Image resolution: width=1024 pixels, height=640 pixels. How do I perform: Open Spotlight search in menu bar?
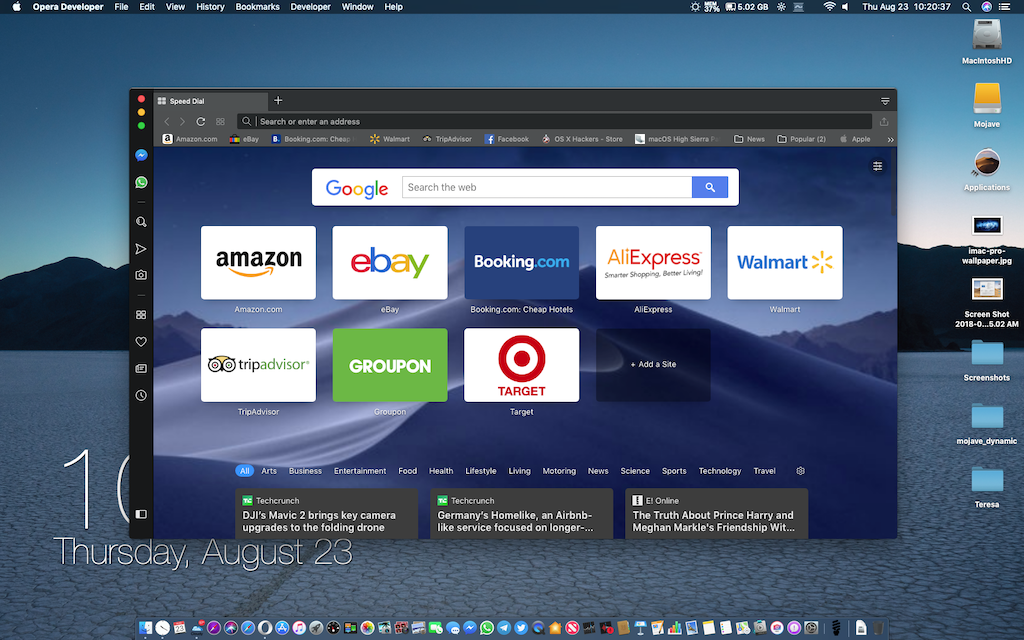967,7
